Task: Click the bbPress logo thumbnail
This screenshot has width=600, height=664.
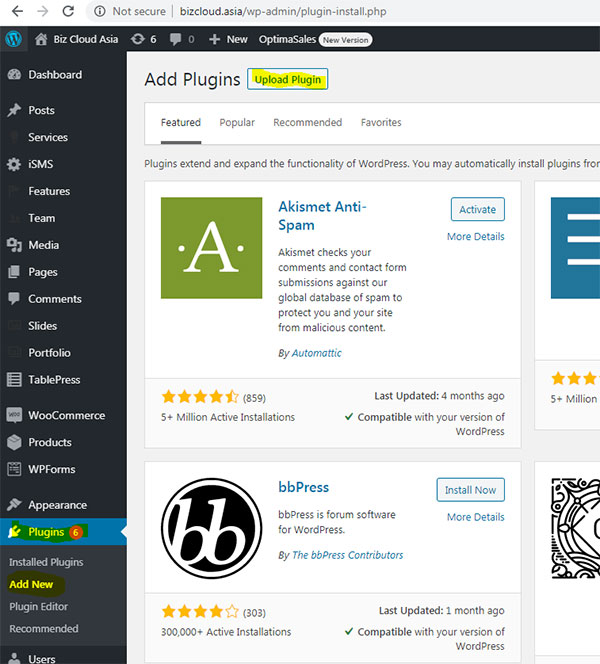Action: [211, 528]
